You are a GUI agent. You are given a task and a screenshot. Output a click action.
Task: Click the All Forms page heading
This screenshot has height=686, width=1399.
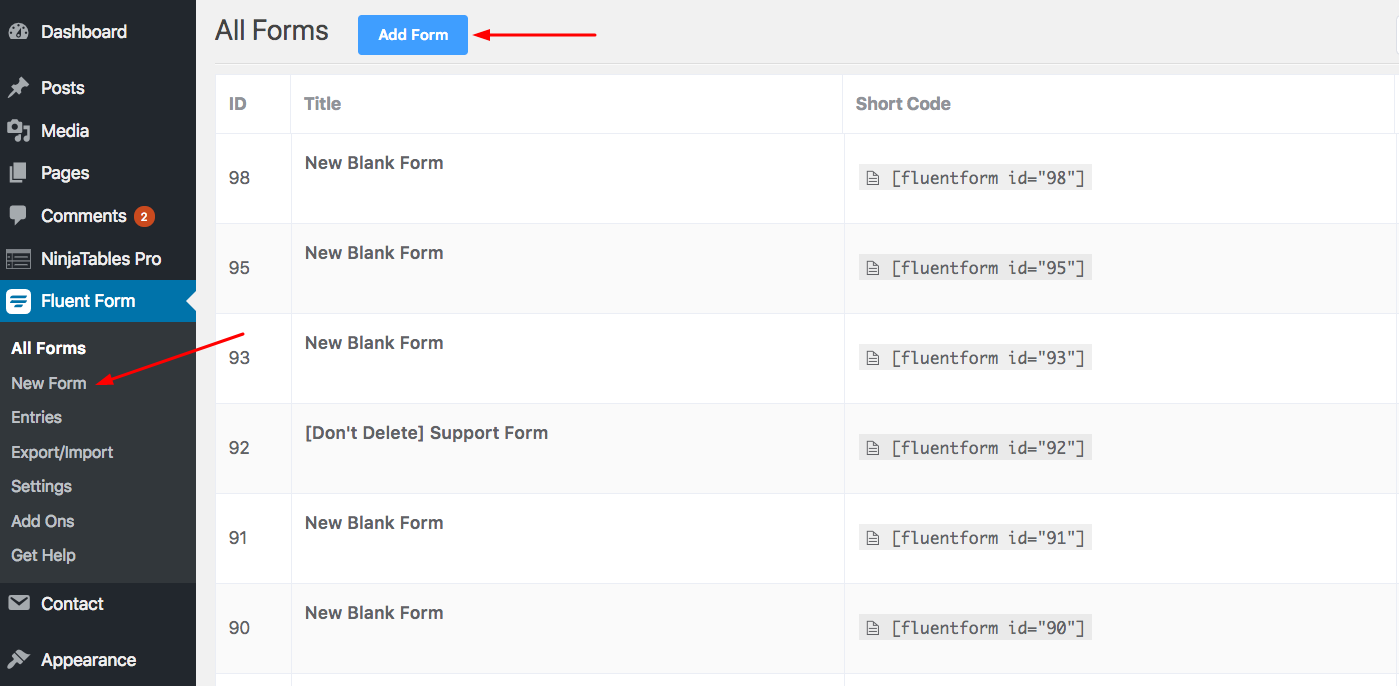click(272, 31)
